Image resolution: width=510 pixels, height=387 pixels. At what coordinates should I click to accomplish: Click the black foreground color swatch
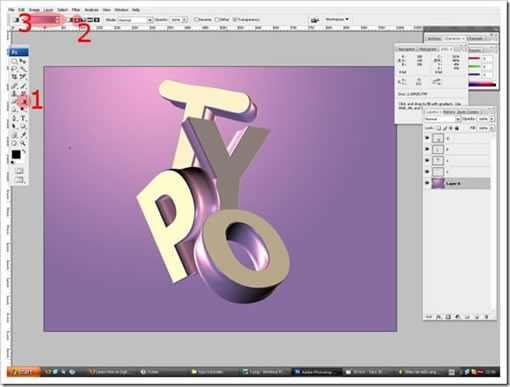tap(16, 155)
